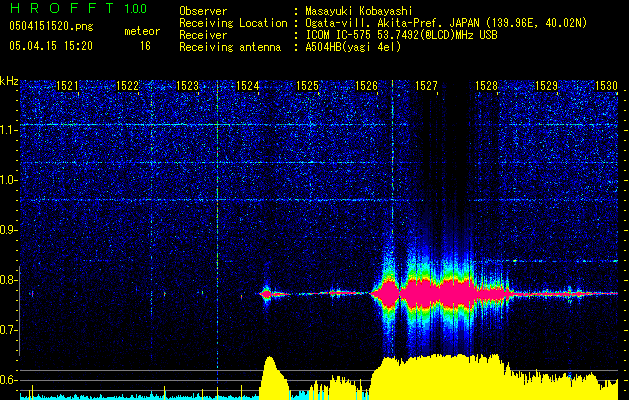The width and height of the screenshot is (629, 400).
Task: Click the 0.9 kHz axis label
Action: point(8,230)
